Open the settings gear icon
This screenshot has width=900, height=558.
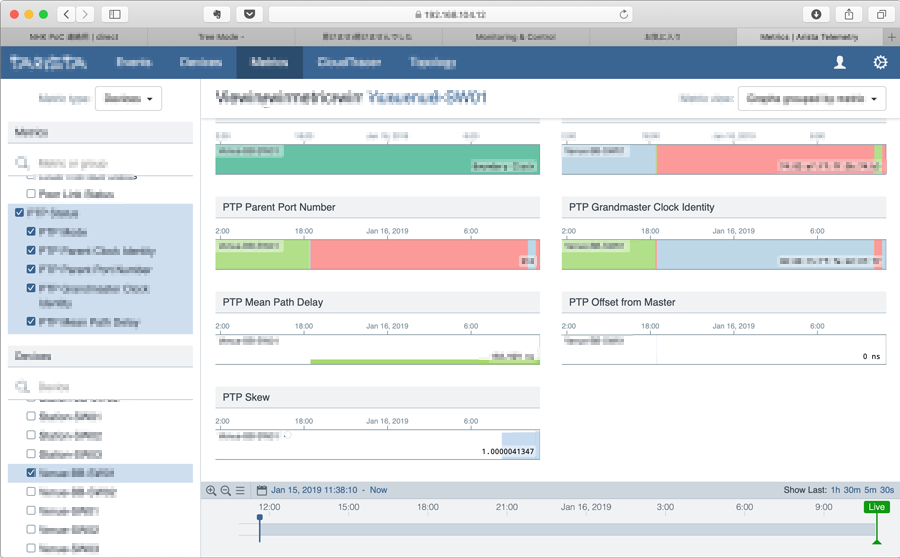pyautogui.click(x=880, y=62)
